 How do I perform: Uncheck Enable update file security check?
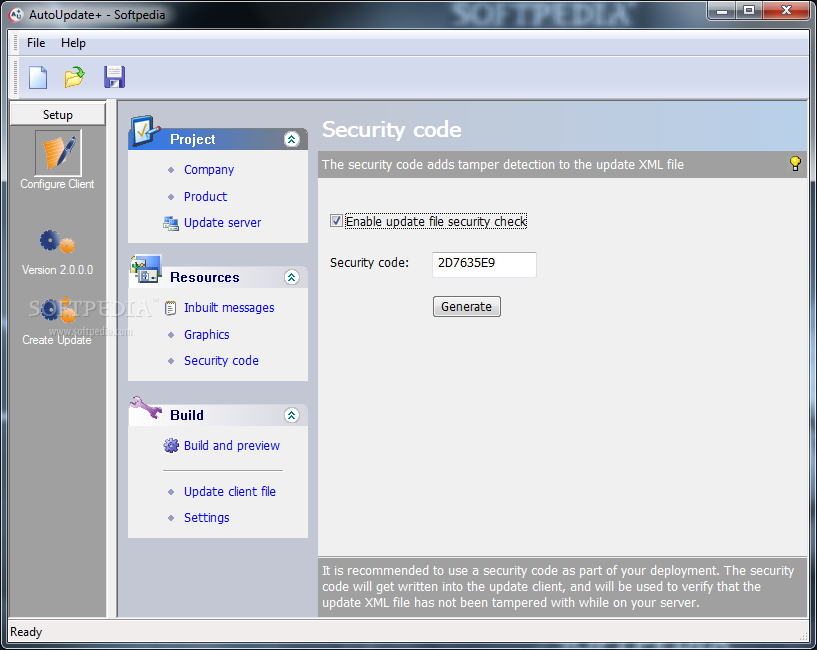click(336, 220)
